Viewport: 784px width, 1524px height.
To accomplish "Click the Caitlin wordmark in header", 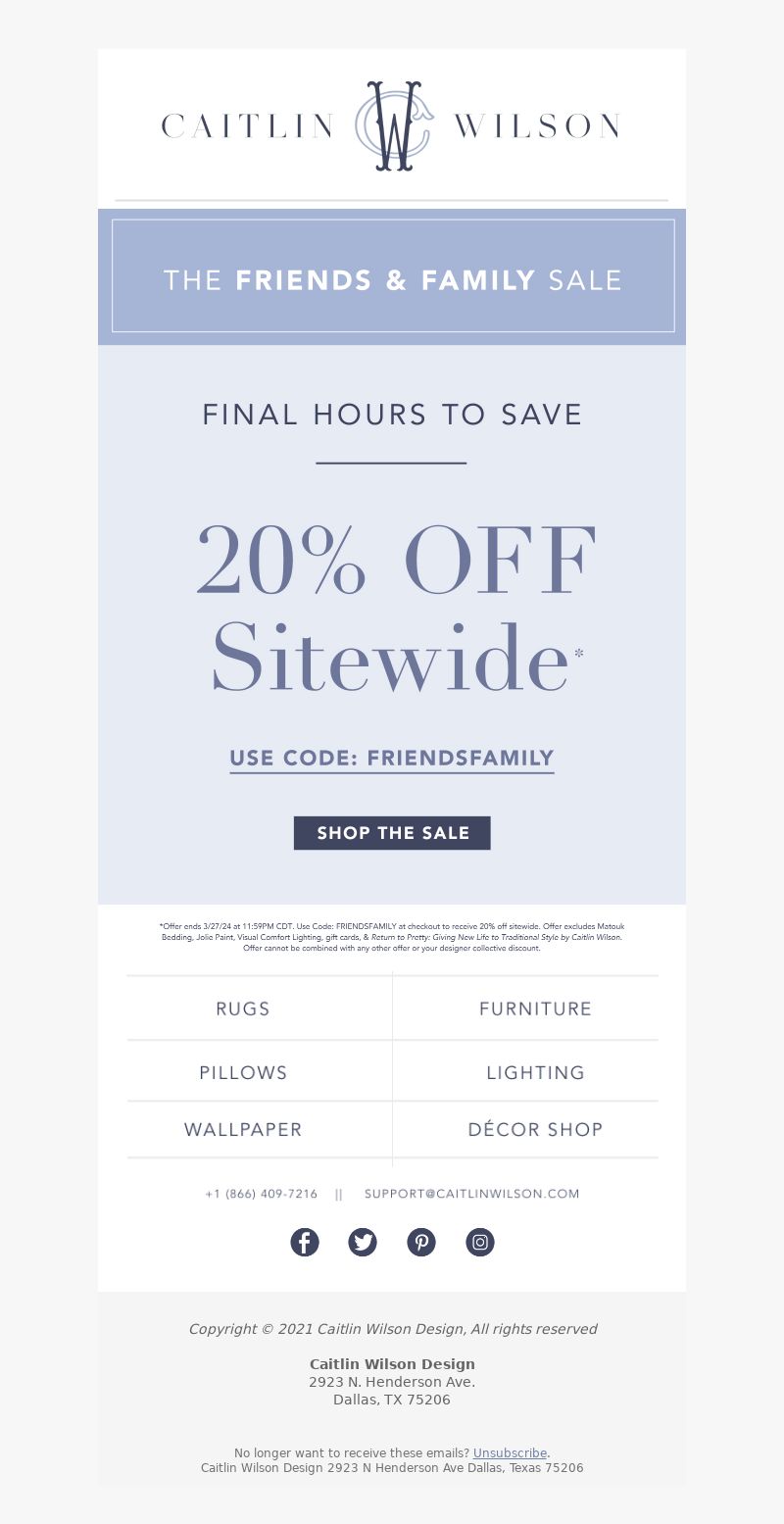I will 248,125.
